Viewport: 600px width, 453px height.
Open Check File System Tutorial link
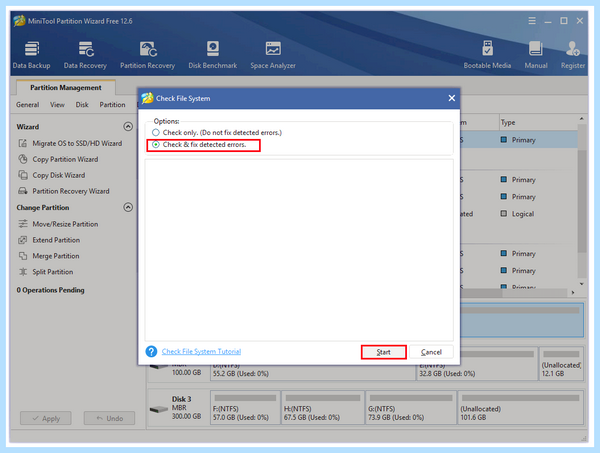tap(201, 351)
